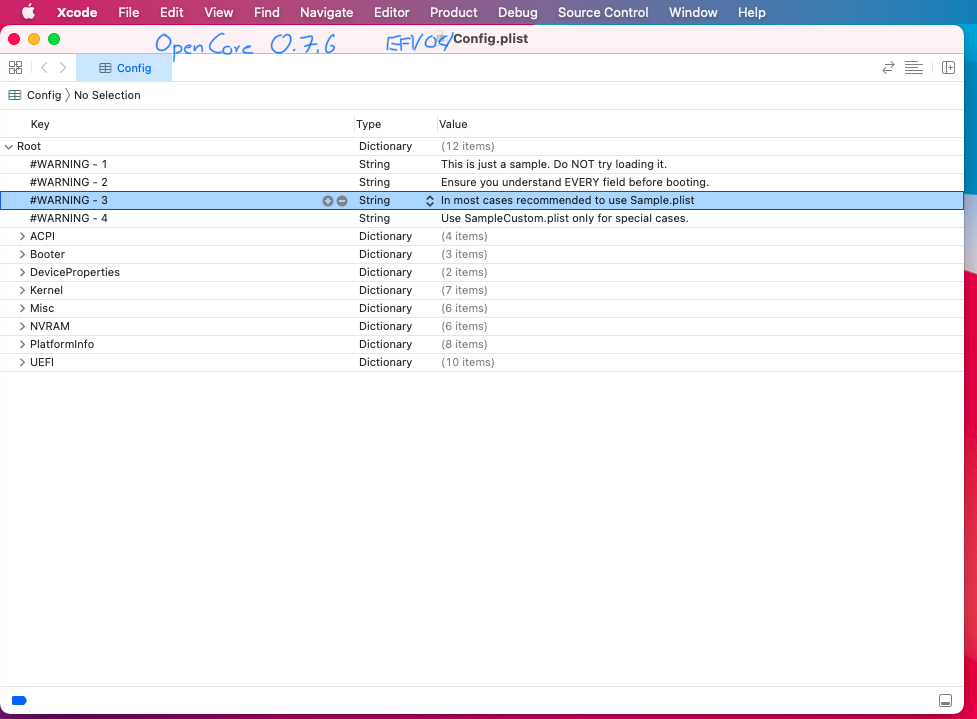Remove the #WARNING - 3 row
The height and width of the screenshot is (719, 977).
click(x=342, y=201)
